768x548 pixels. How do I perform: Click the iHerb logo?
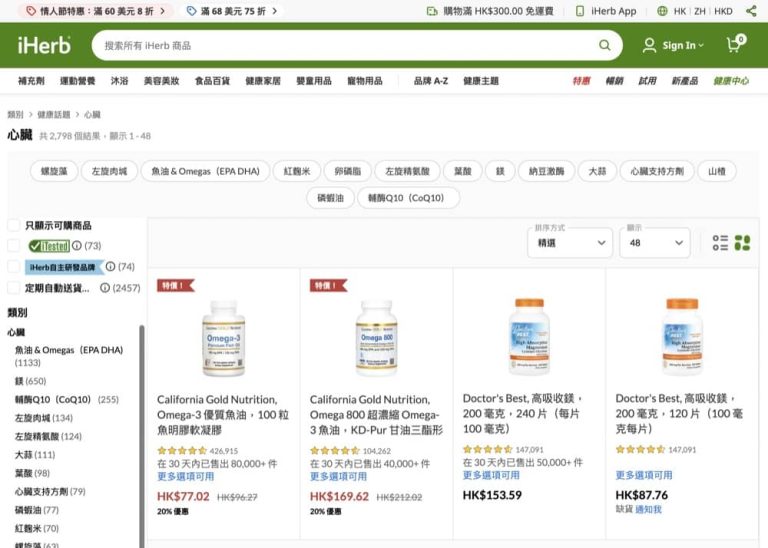pyautogui.click(x=44, y=45)
